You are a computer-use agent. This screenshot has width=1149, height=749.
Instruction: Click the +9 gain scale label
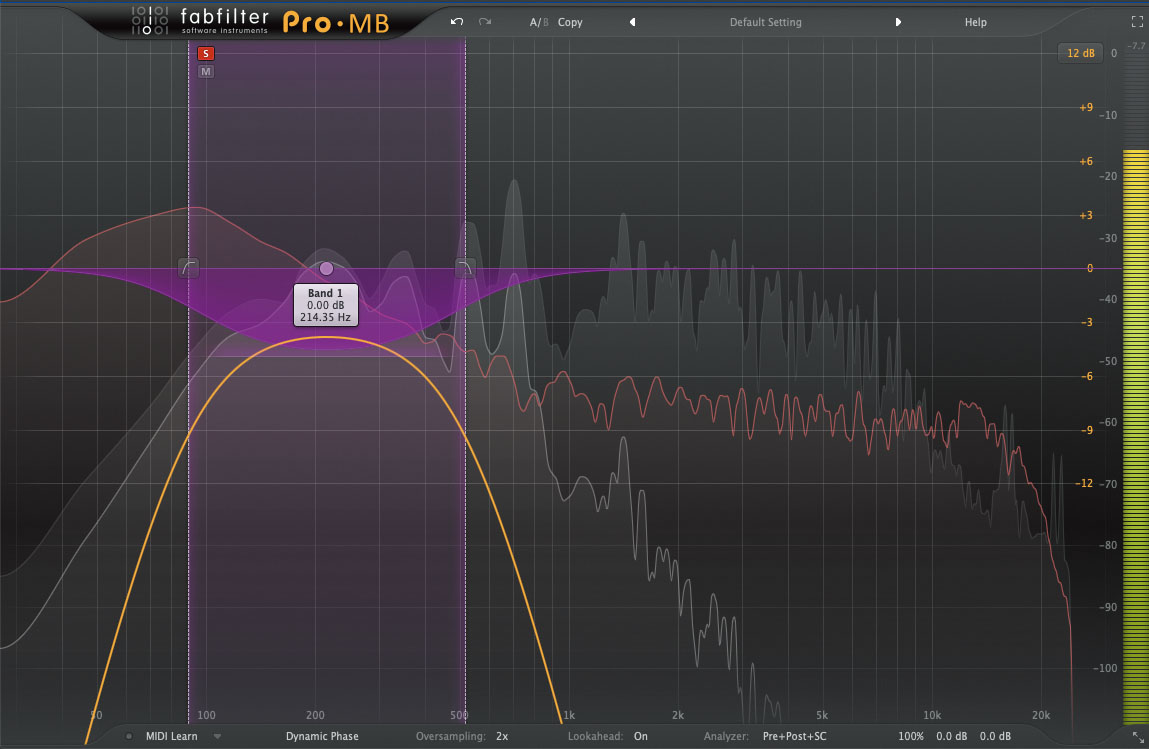(x=1086, y=107)
